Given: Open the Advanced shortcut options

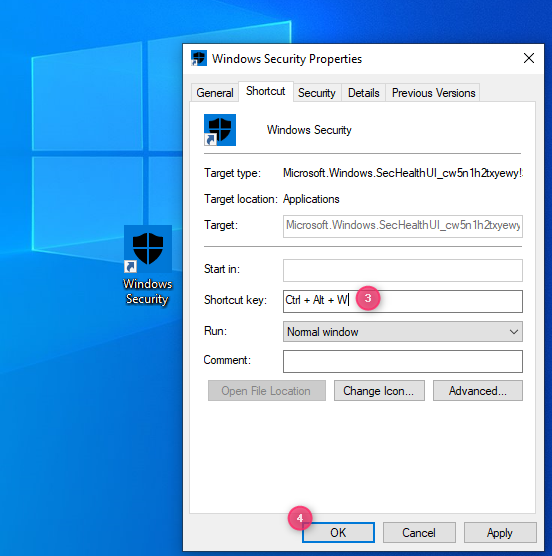Looking at the screenshot, I should click(478, 391).
